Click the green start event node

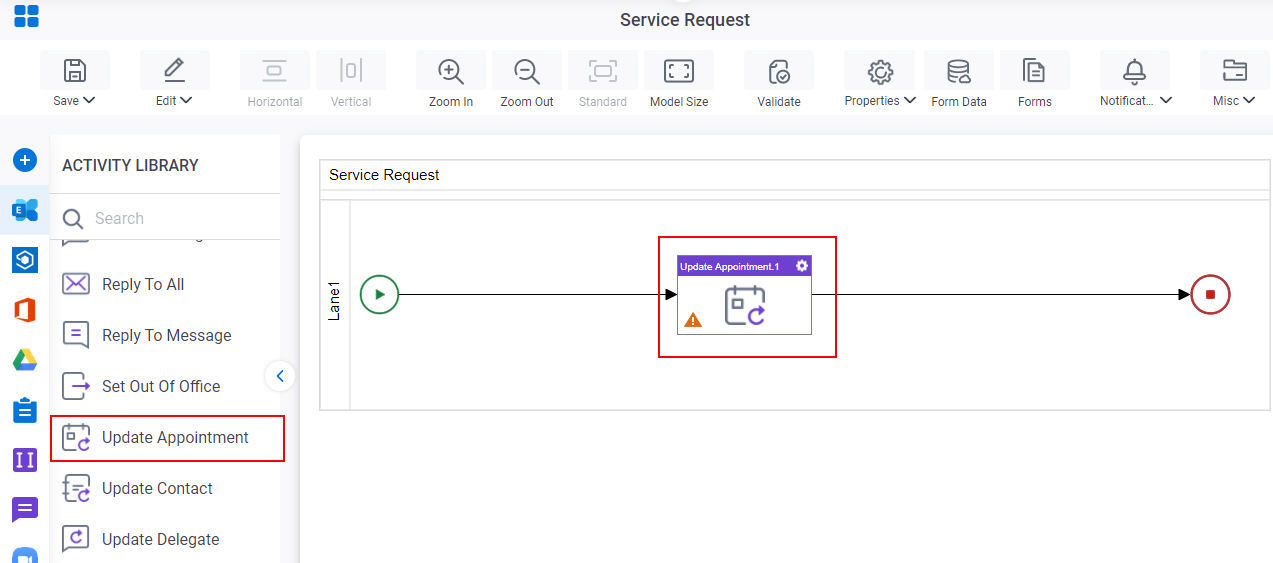click(x=379, y=294)
